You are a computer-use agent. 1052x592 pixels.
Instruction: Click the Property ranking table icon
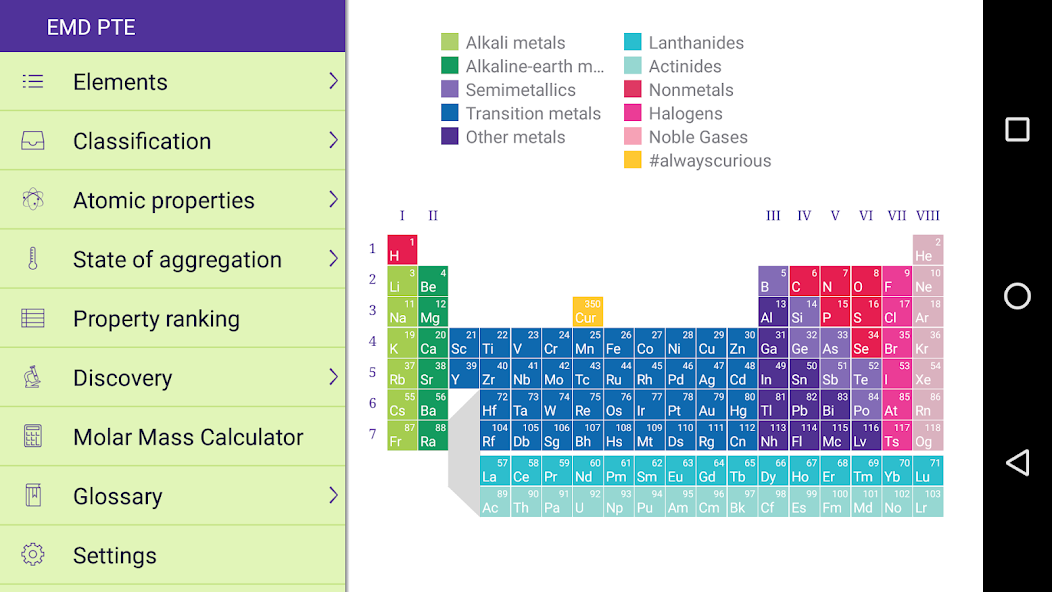point(33,318)
